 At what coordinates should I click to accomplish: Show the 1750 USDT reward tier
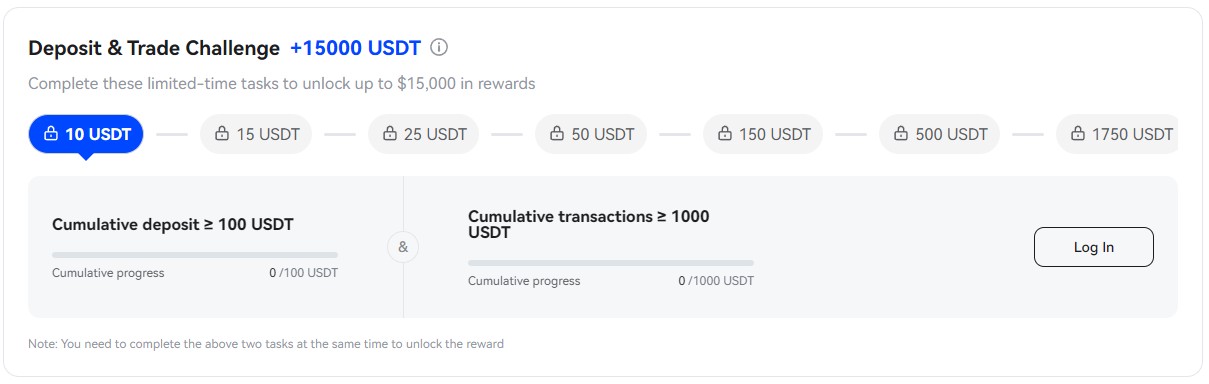click(1116, 134)
